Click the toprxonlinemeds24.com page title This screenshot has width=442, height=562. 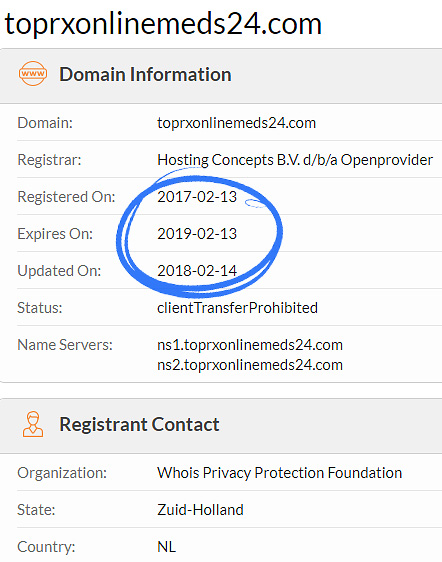(x=163, y=24)
